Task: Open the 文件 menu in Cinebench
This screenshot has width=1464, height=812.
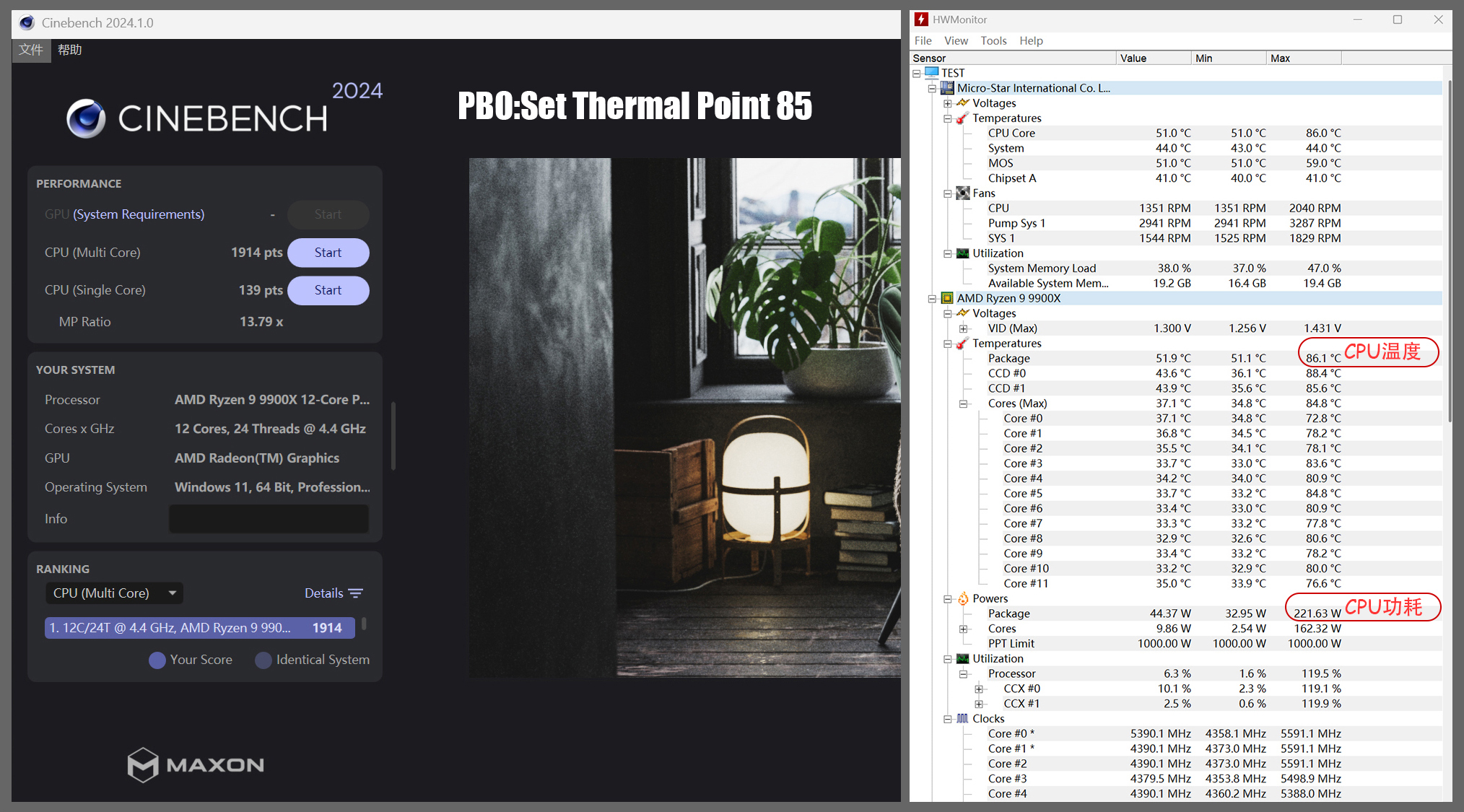Action: [x=31, y=50]
